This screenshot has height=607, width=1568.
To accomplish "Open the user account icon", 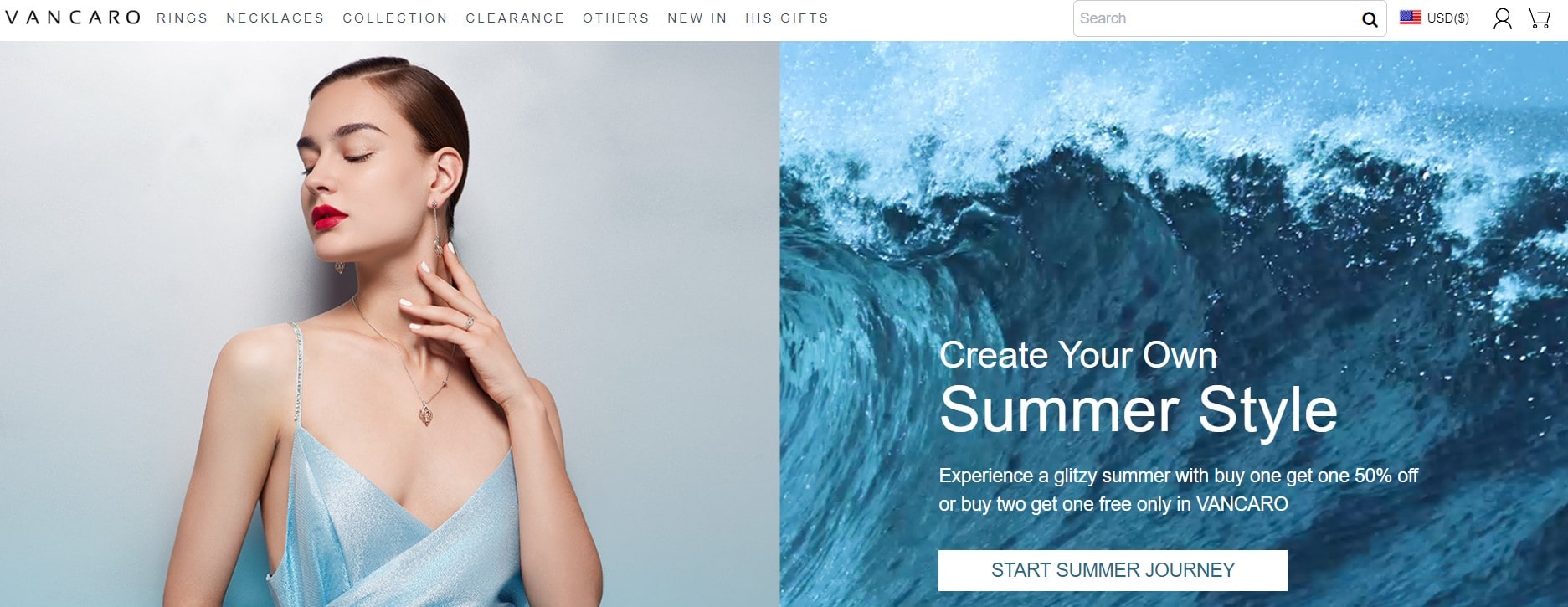I will pyautogui.click(x=1503, y=18).
